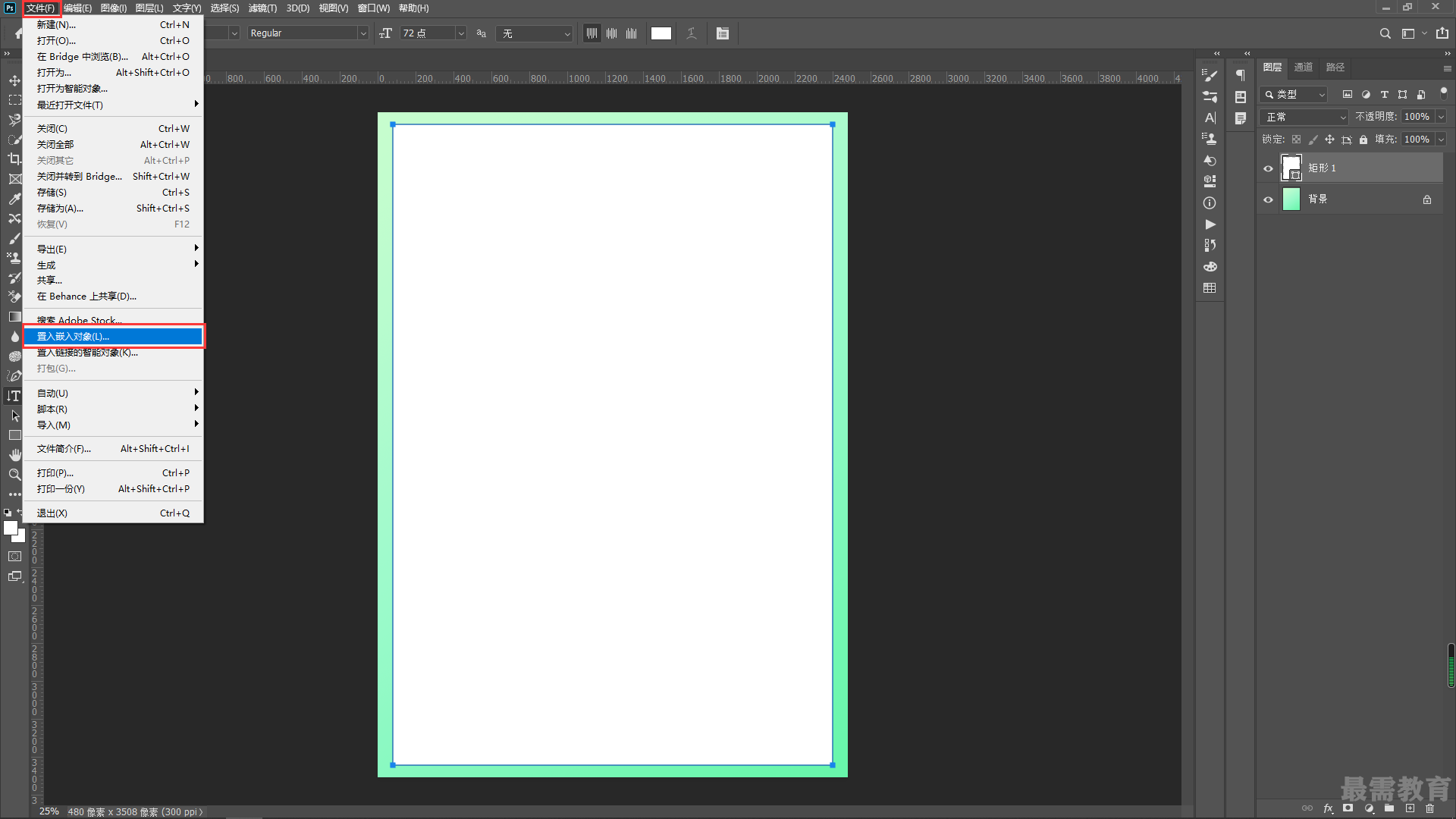This screenshot has width=1456, height=819.
Task: Toggle pixel layer filter
Action: point(1348,95)
